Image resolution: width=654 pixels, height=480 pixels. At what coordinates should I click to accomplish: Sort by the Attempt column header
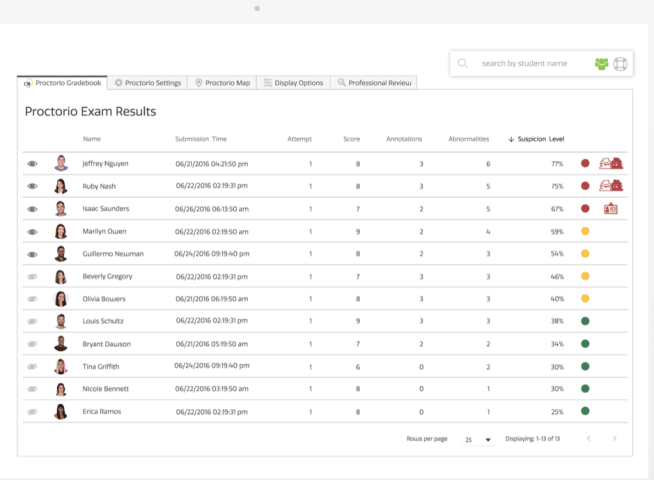299,139
